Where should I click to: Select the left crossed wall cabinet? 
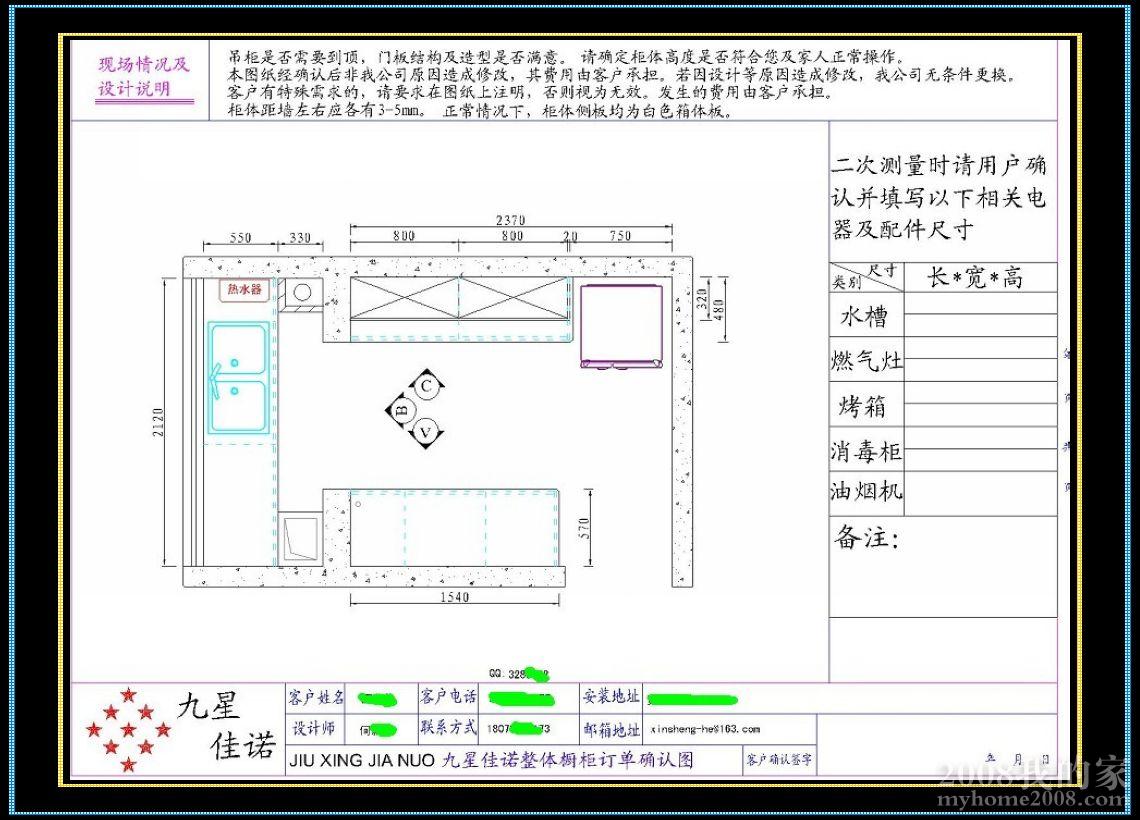point(404,298)
